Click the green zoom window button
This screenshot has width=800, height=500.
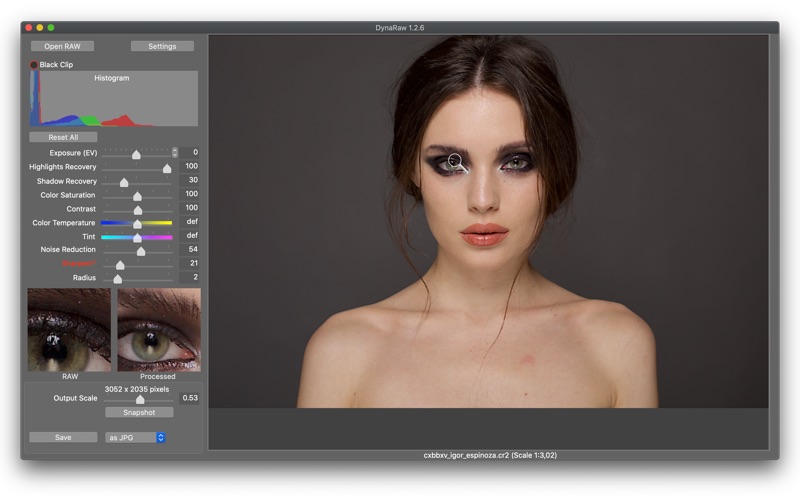coord(51,28)
